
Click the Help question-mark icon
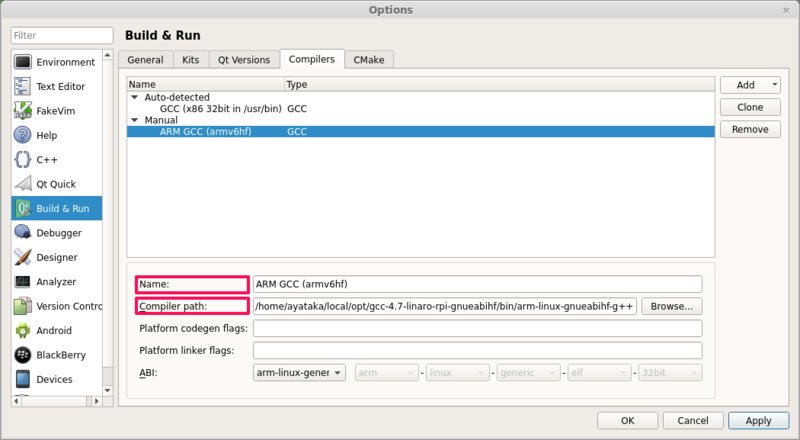pyautogui.click(x=22, y=135)
